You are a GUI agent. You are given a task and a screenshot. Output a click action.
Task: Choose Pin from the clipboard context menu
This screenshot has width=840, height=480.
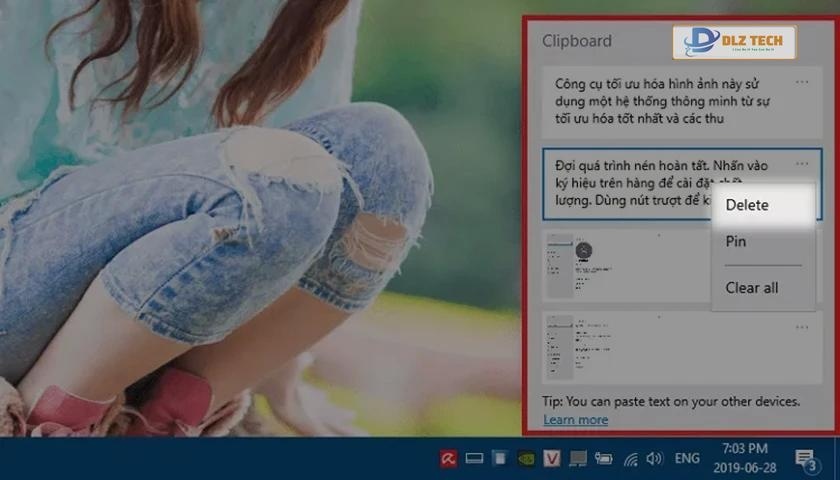pos(736,242)
